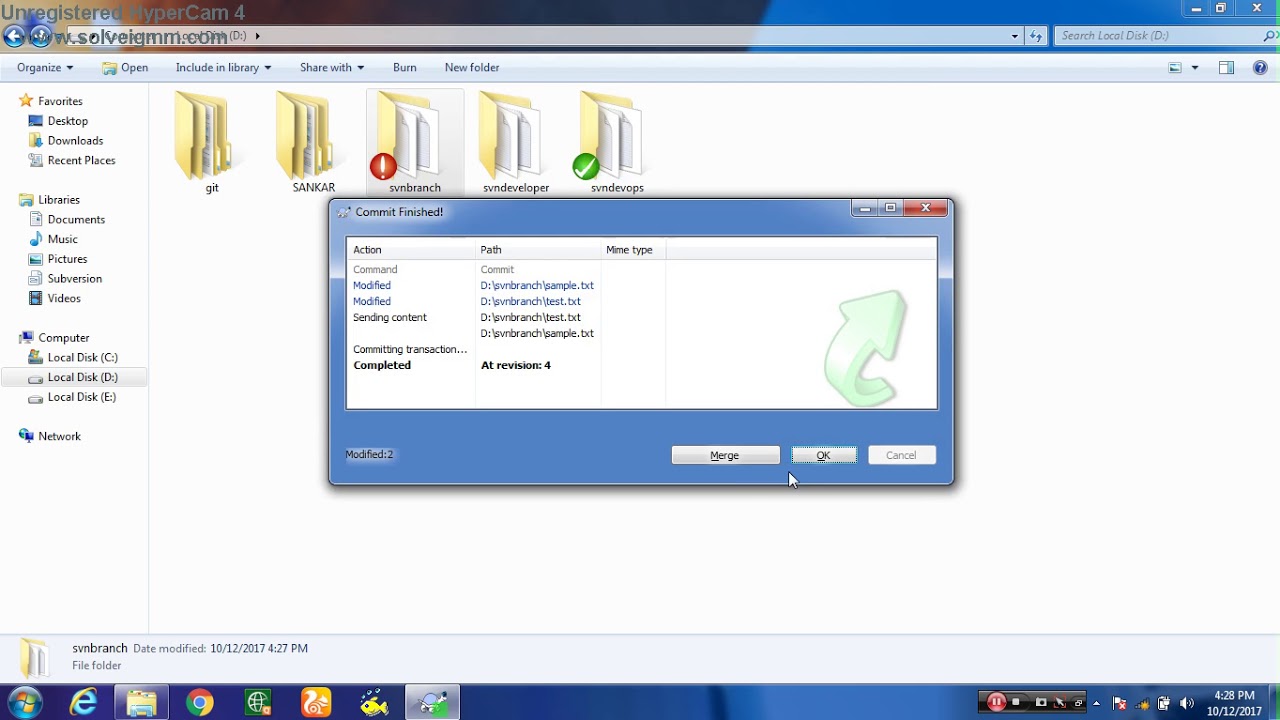The height and width of the screenshot is (720, 1280).
Task: Open the Subversion library
Action: (x=75, y=279)
